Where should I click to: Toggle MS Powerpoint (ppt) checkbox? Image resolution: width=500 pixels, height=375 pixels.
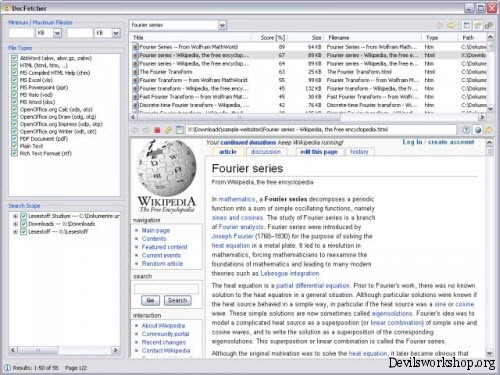(x=14, y=87)
